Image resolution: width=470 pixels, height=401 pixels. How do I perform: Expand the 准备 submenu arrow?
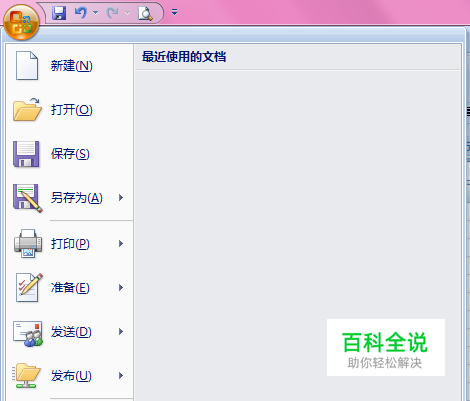121,288
